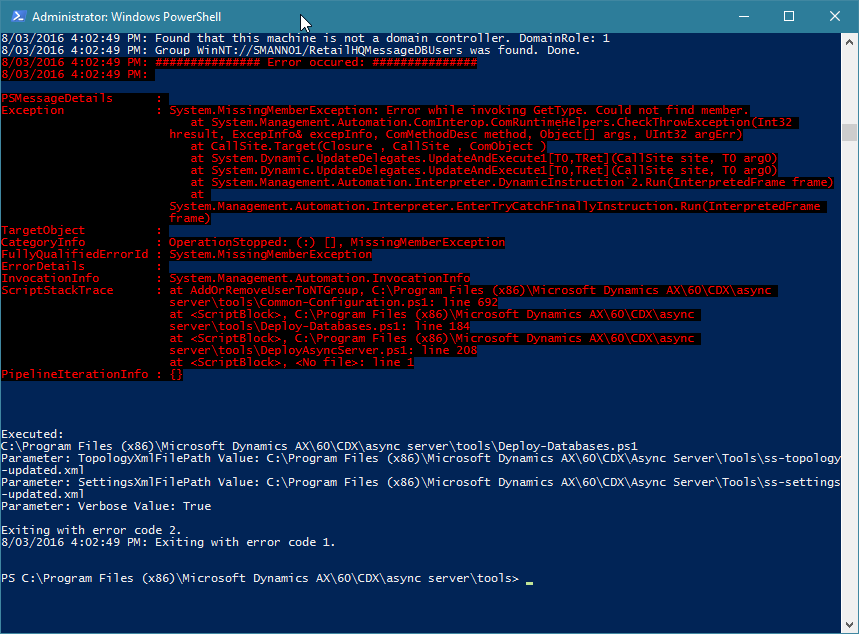Click 'DeployAsyncServer.ps1: line 208' text

coord(369,351)
